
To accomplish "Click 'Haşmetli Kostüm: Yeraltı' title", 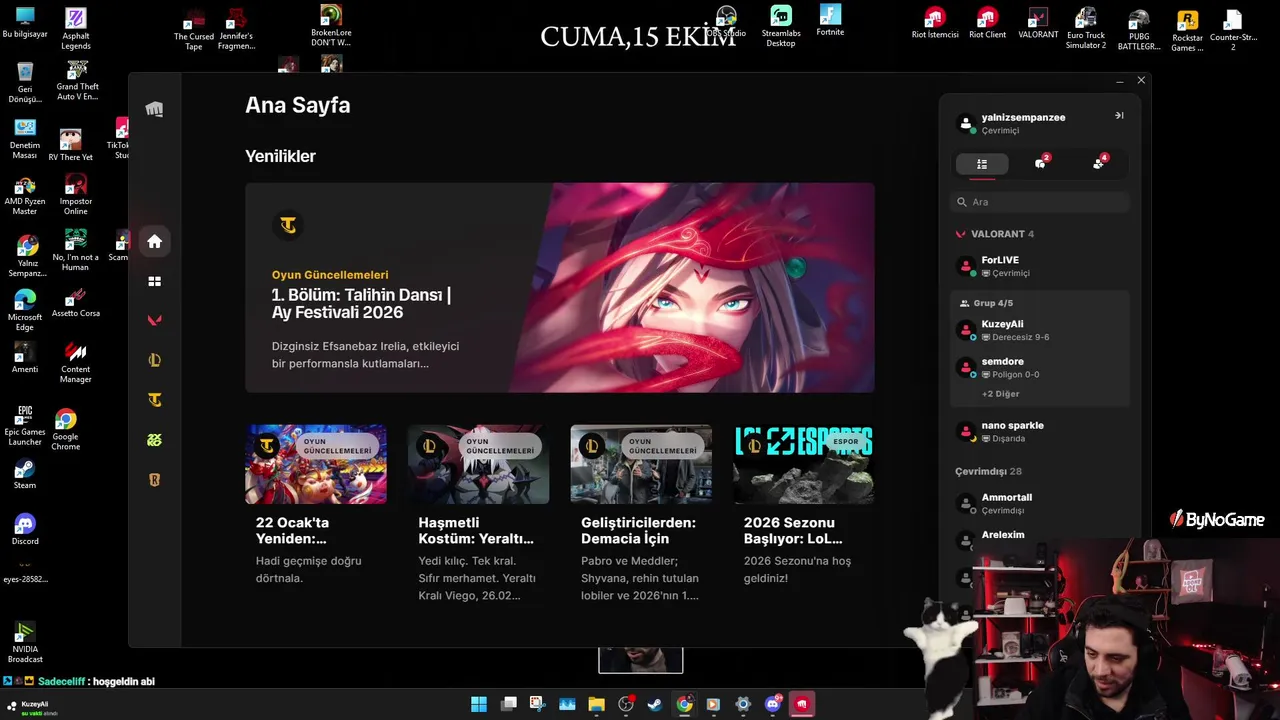I will [476, 530].
